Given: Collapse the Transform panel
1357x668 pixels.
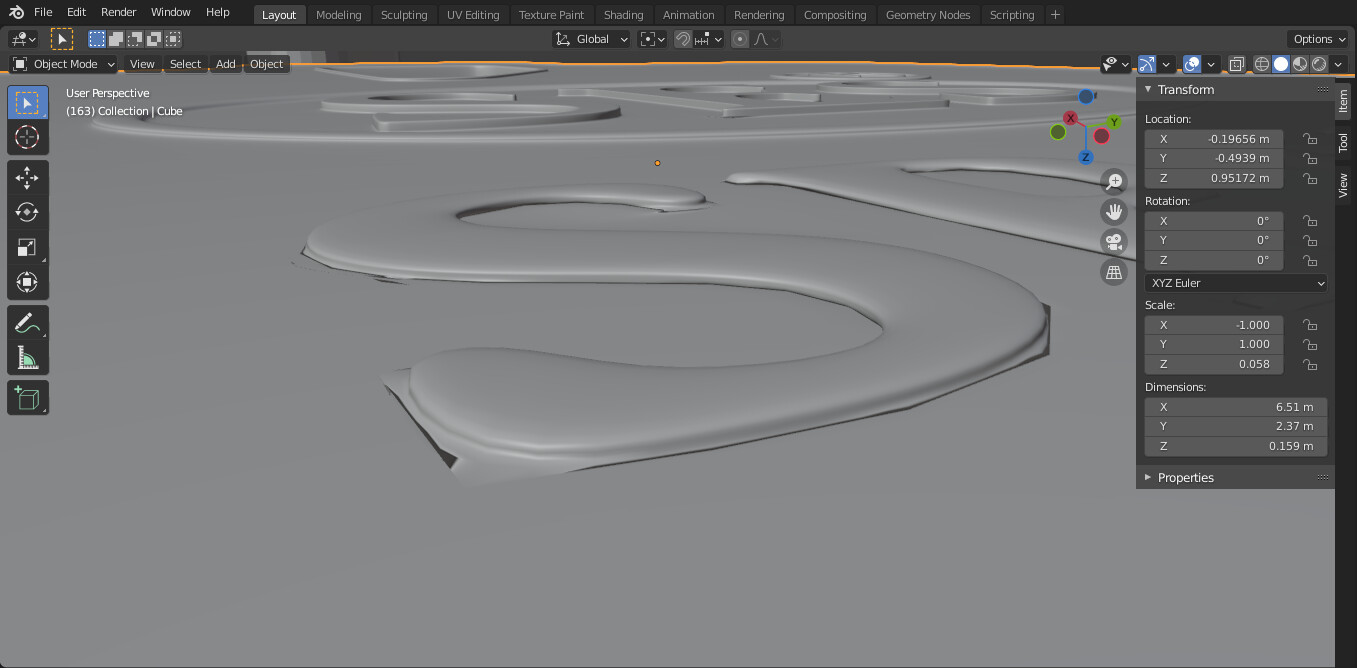Looking at the screenshot, I should point(1148,89).
